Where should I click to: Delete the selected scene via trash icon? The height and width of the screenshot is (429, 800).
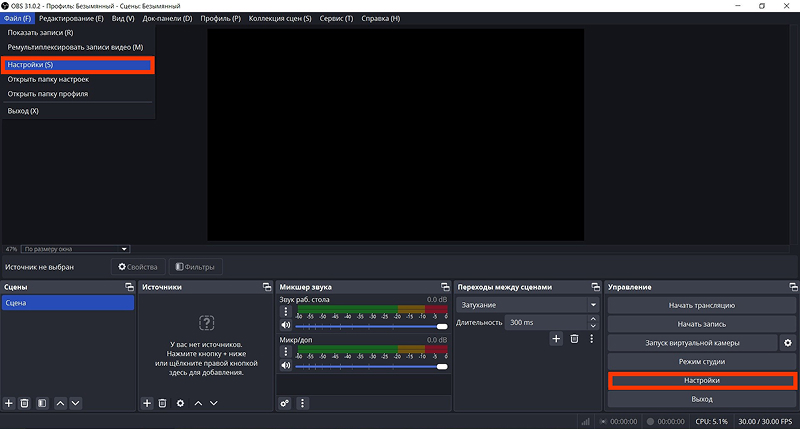pos(24,403)
